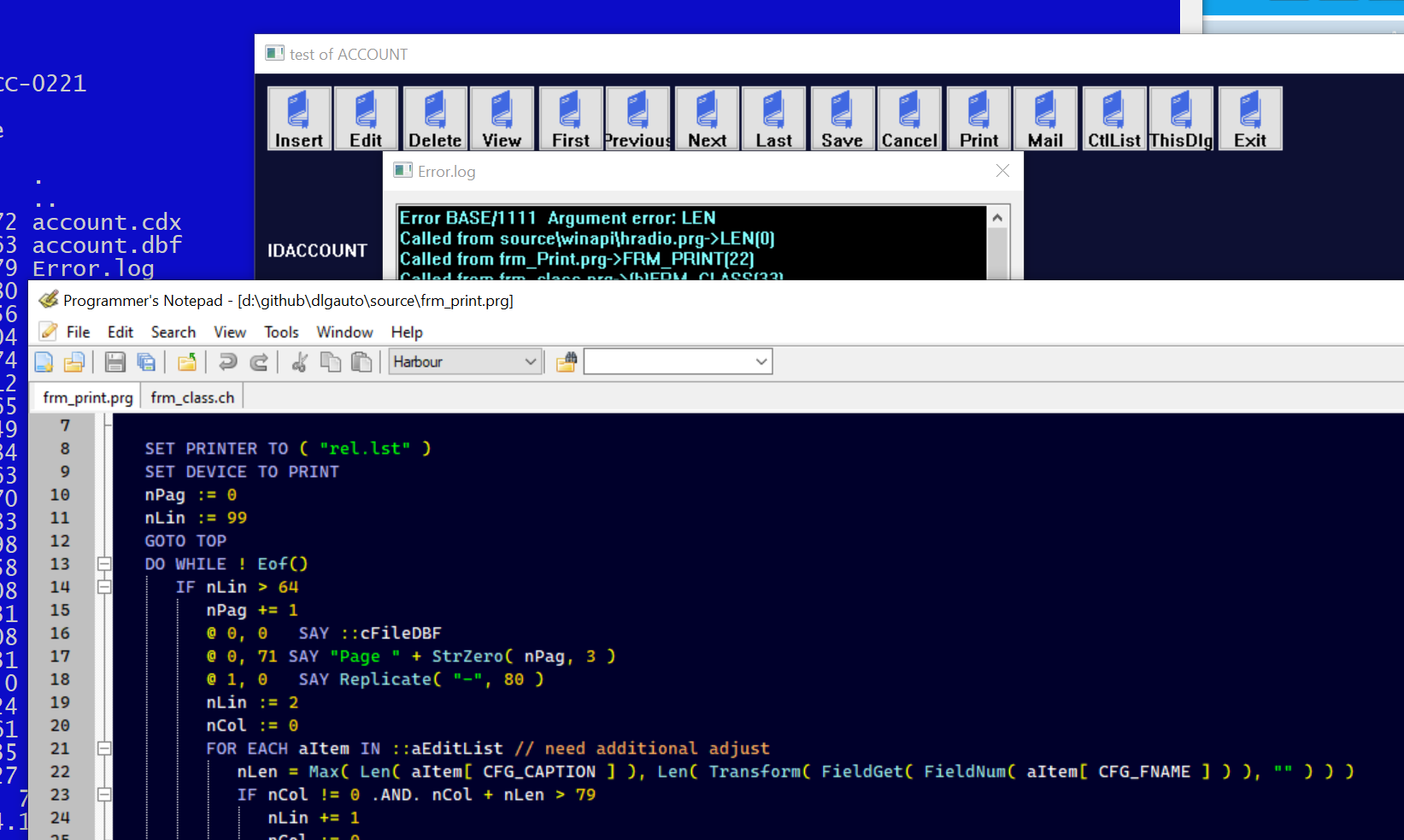
Task: Click the Open file folder icon
Action: coord(74,362)
